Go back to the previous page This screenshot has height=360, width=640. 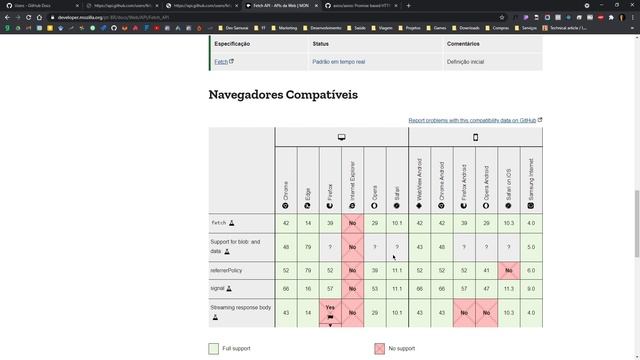(x=7, y=18)
